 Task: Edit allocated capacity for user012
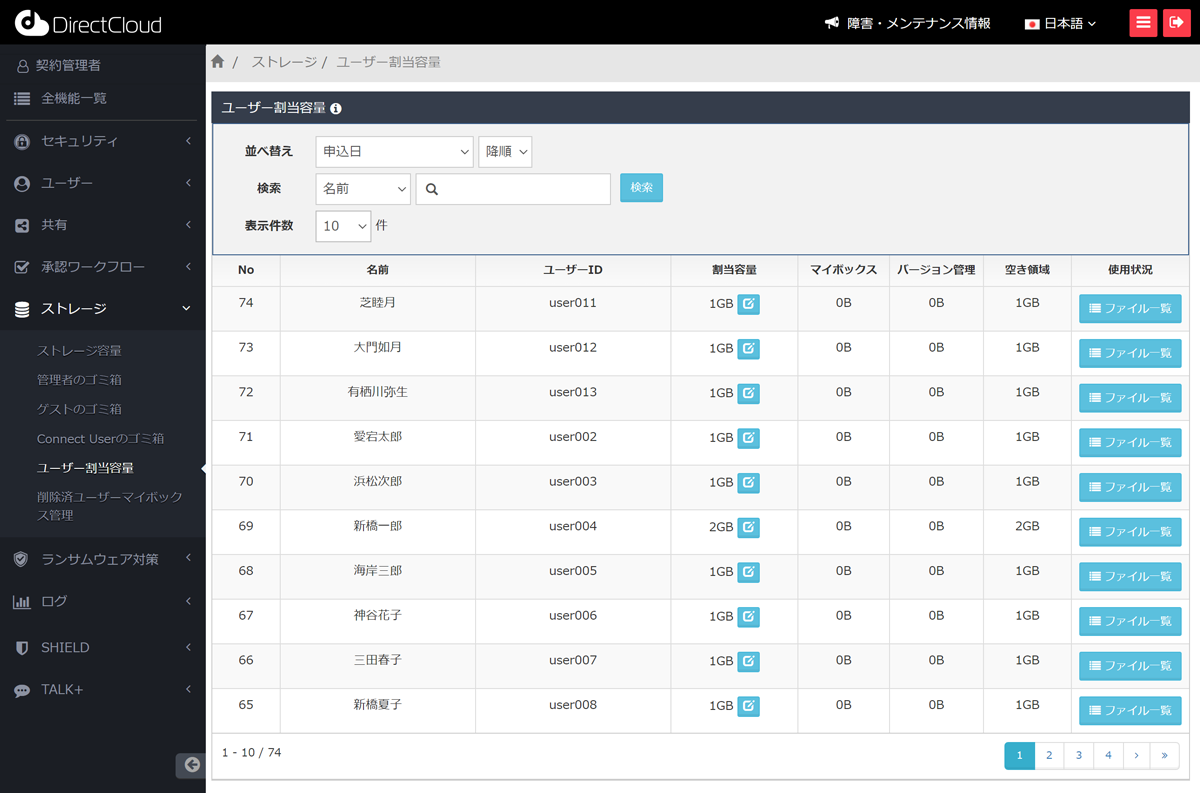pos(748,349)
